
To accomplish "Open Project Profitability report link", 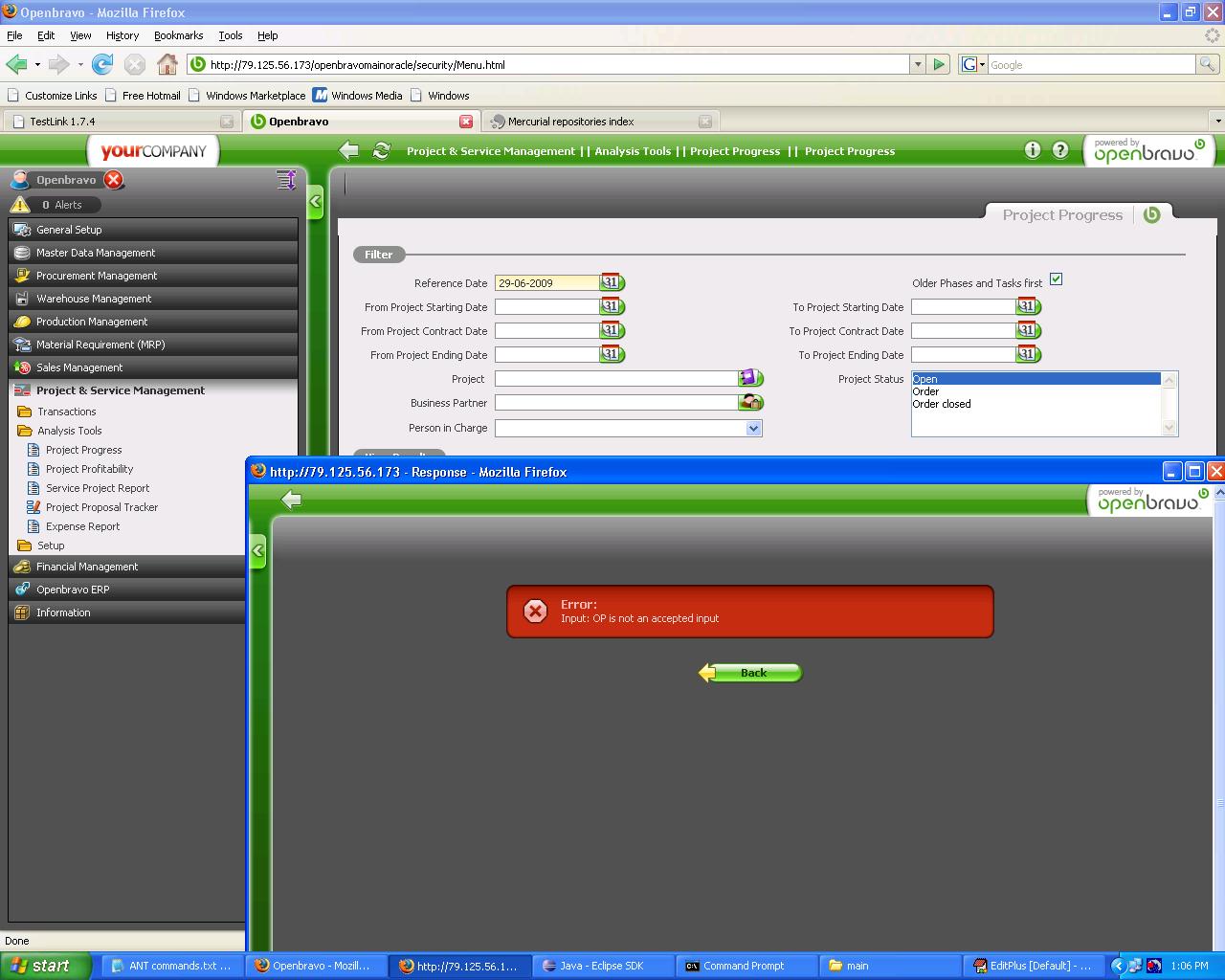I will [89, 469].
